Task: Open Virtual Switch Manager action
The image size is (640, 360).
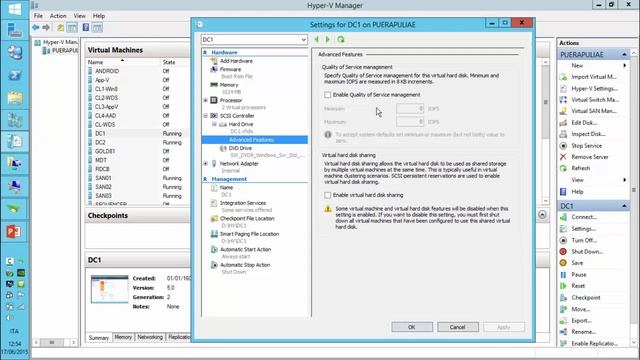Action: pos(595,100)
